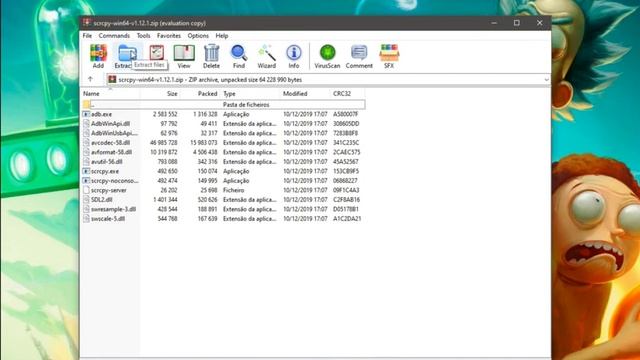Minimize the WinRAR window
This screenshot has width=640, height=360.
coord(494,23)
